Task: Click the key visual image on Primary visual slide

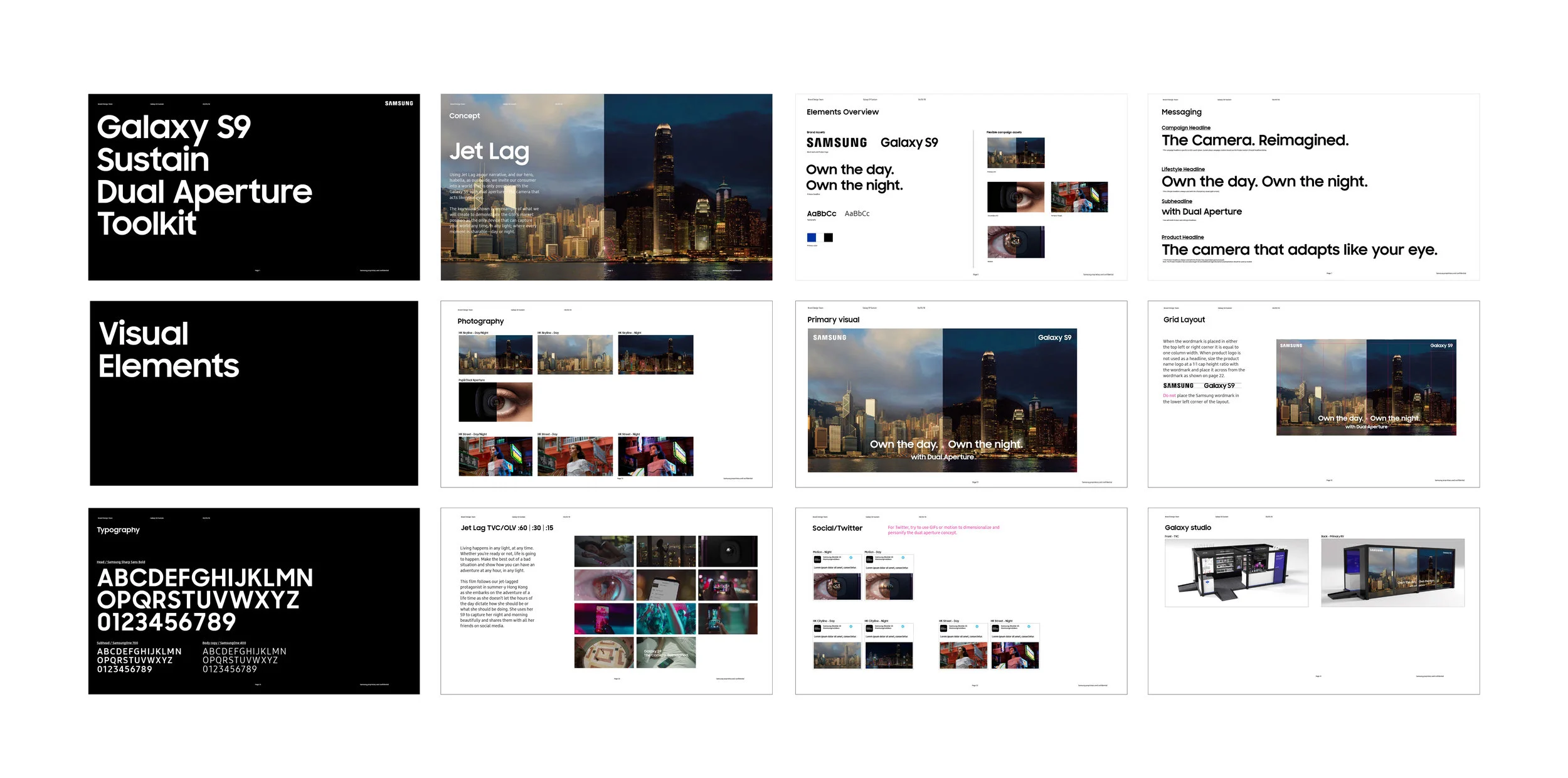Action: click(942, 400)
